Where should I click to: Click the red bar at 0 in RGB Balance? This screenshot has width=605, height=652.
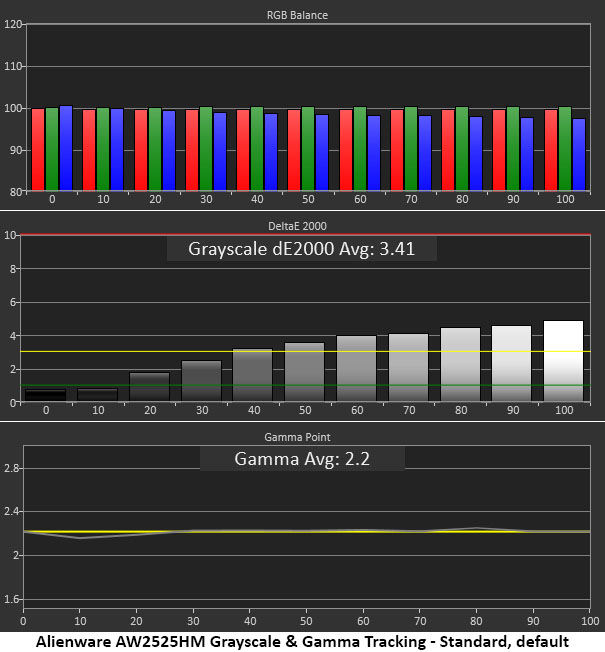coord(38,150)
